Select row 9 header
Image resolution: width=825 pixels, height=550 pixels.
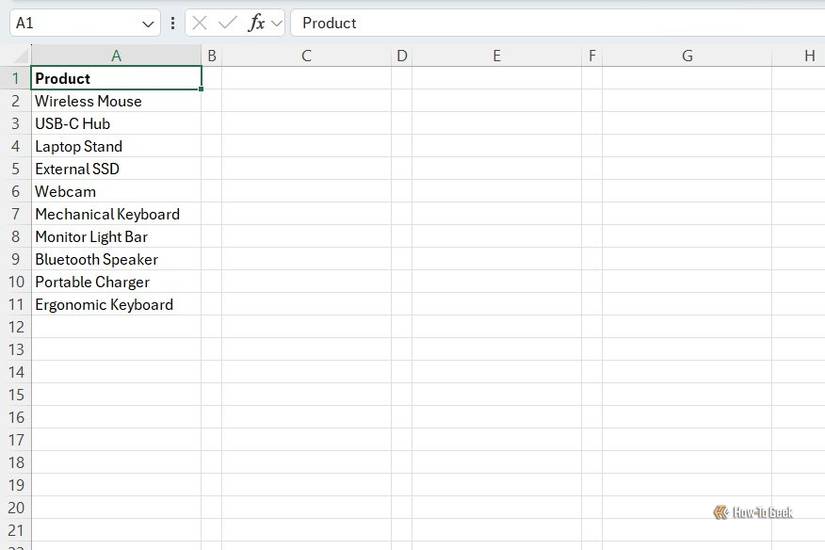coord(16,259)
